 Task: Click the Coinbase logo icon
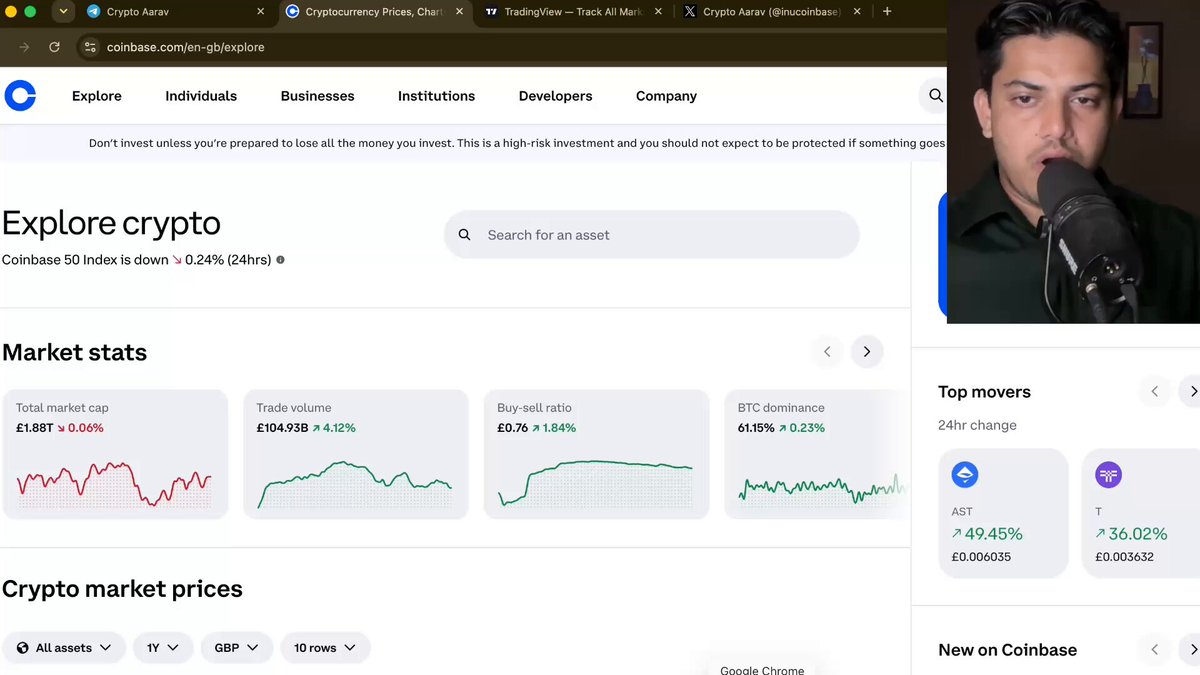click(20, 96)
